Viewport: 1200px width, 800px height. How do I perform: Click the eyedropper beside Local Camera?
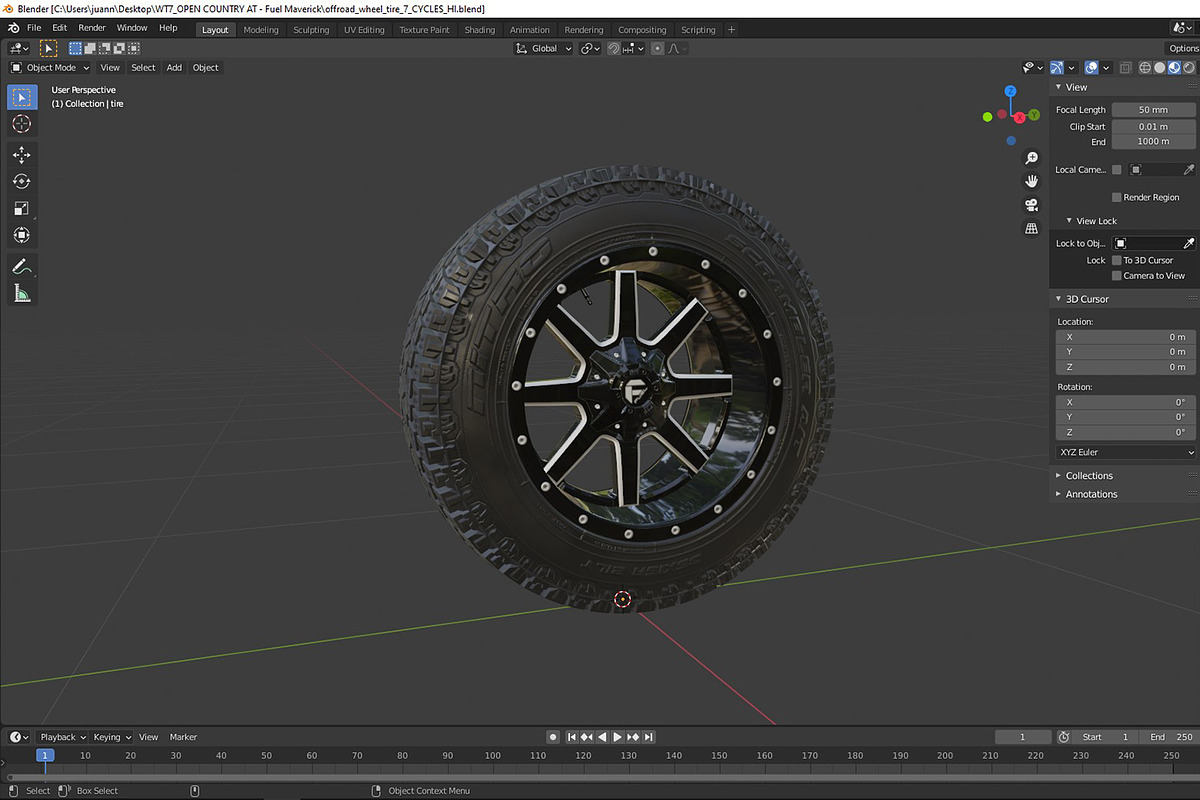[1189, 170]
